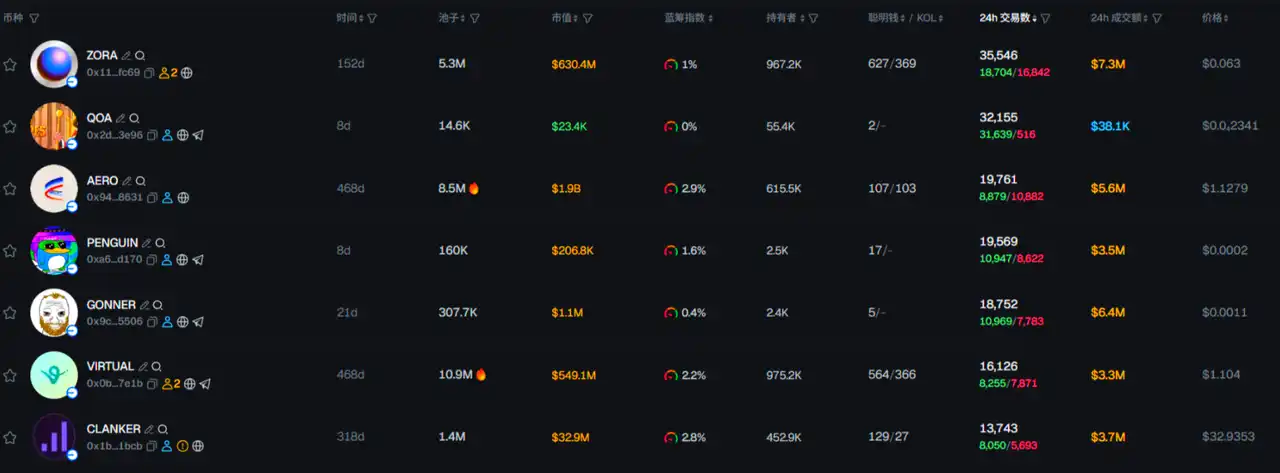Click the 蓝筹指数 gauge for ZORA

(670, 64)
